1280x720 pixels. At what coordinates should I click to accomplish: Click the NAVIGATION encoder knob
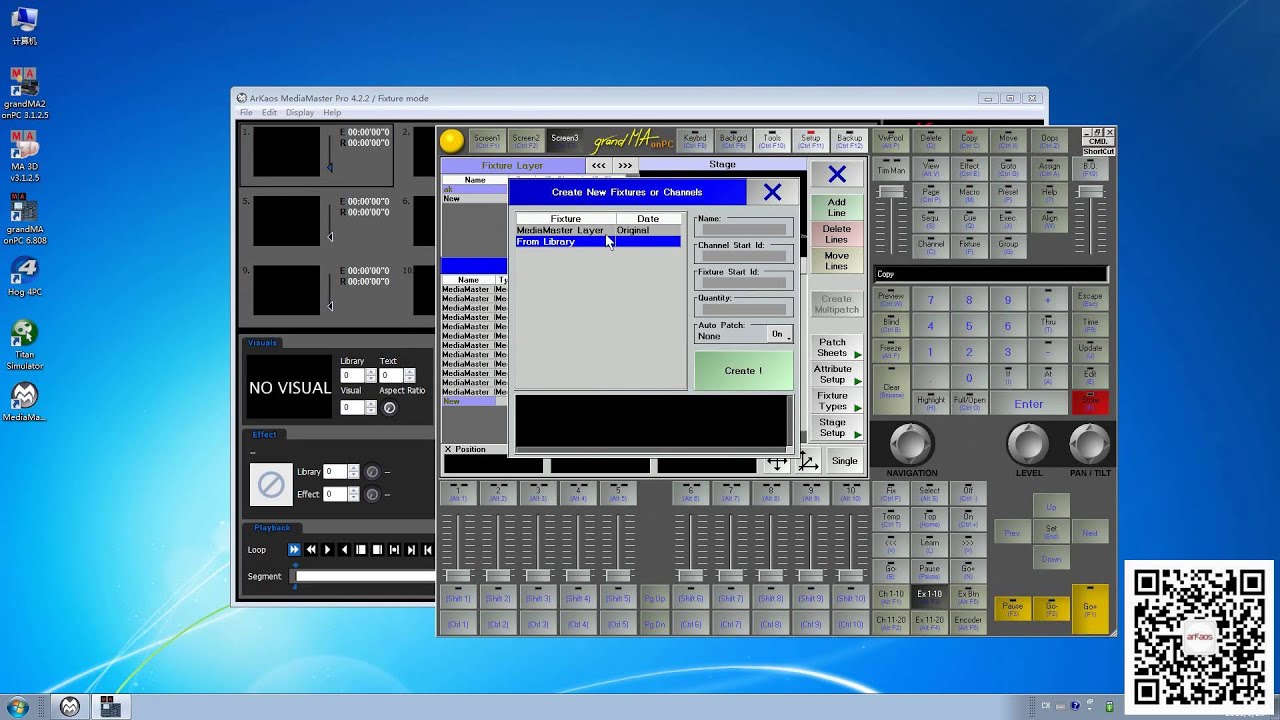pos(911,443)
